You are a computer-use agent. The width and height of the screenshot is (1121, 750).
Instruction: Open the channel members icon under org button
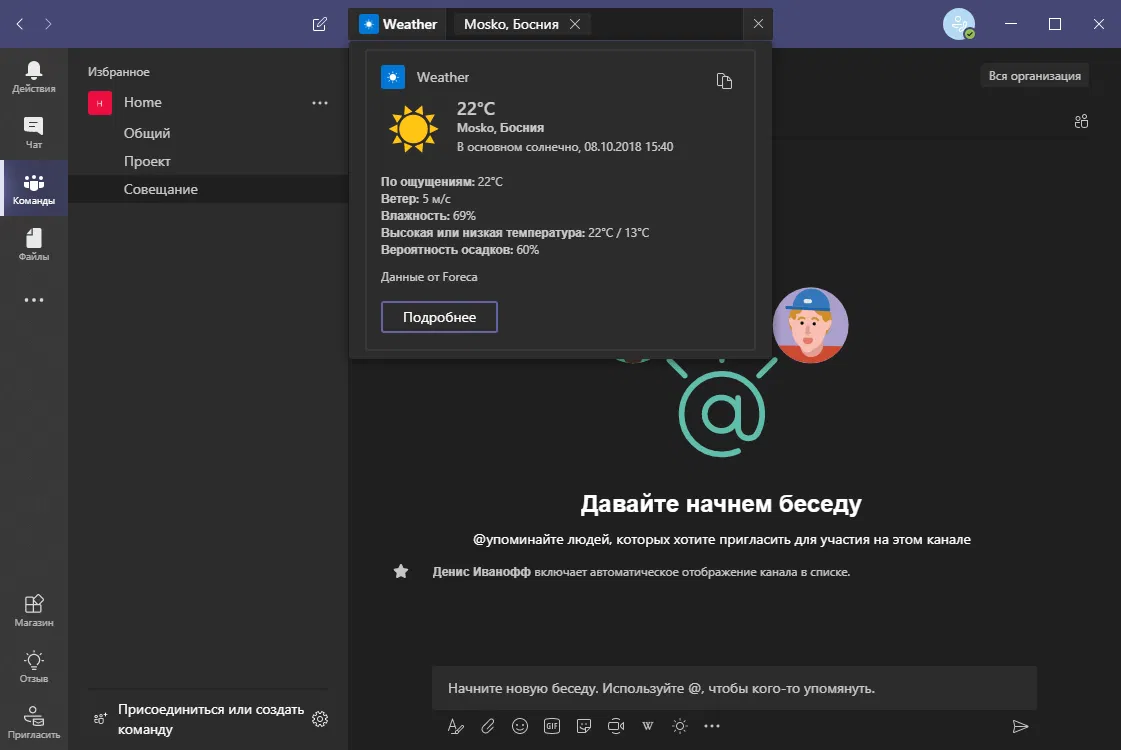coord(1081,122)
